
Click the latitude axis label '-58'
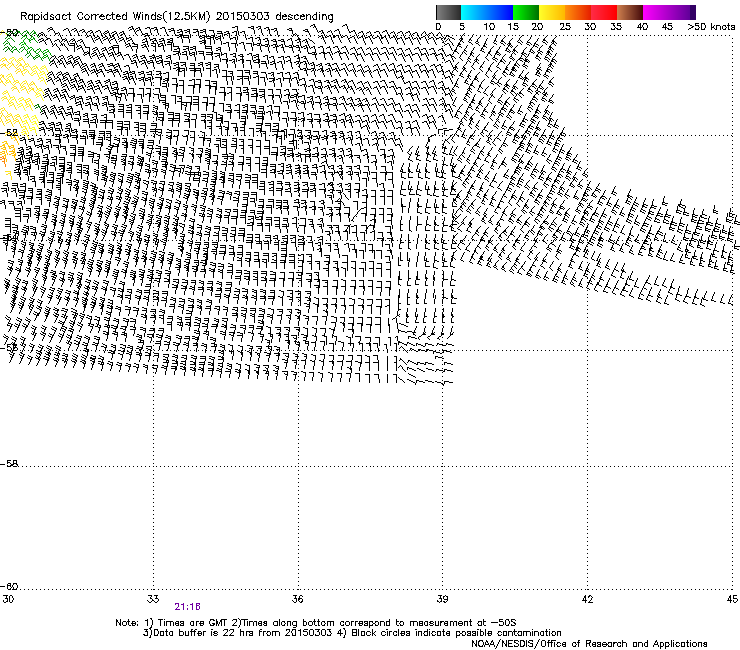pos(9,464)
